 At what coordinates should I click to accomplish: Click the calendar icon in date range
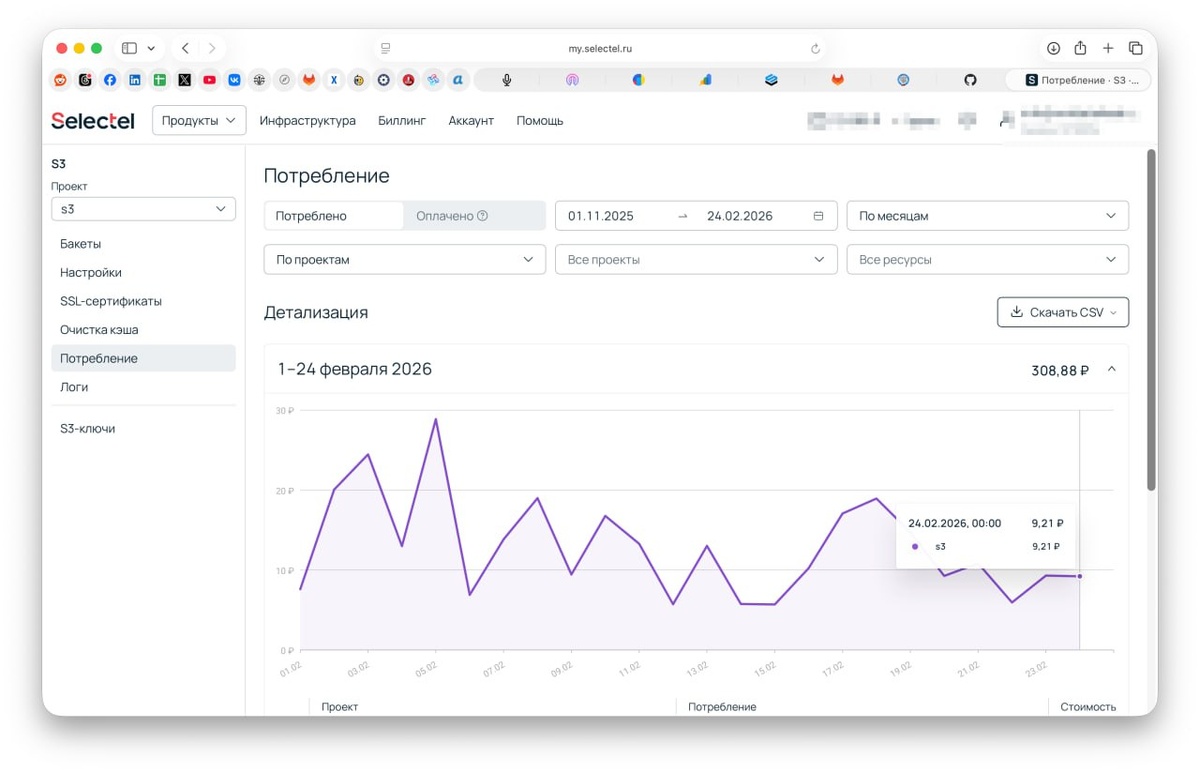pyautogui.click(x=818, y=216)
